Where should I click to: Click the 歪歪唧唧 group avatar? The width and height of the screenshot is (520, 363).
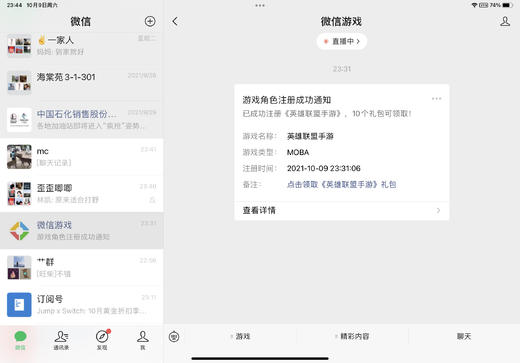click(x=19, y=194)
